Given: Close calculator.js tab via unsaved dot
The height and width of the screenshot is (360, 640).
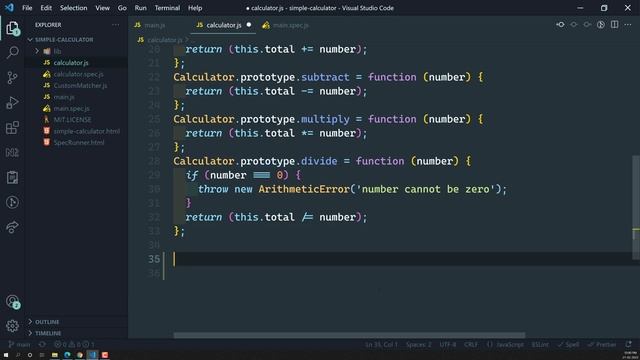Looking at the screenshot, I should pyautogui.click(x=249, y=25).
